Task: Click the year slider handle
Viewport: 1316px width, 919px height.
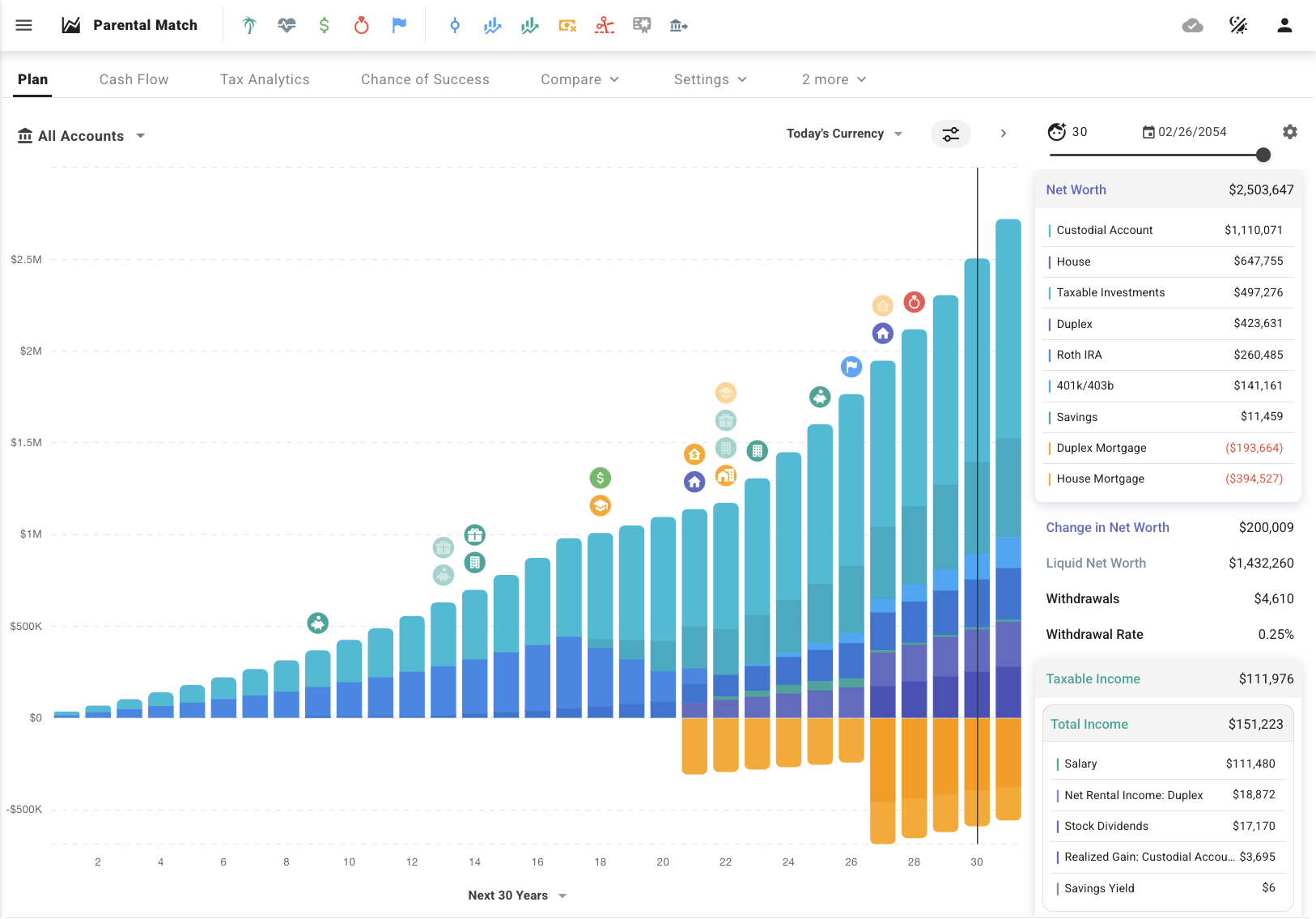Action: (1263, 155)
